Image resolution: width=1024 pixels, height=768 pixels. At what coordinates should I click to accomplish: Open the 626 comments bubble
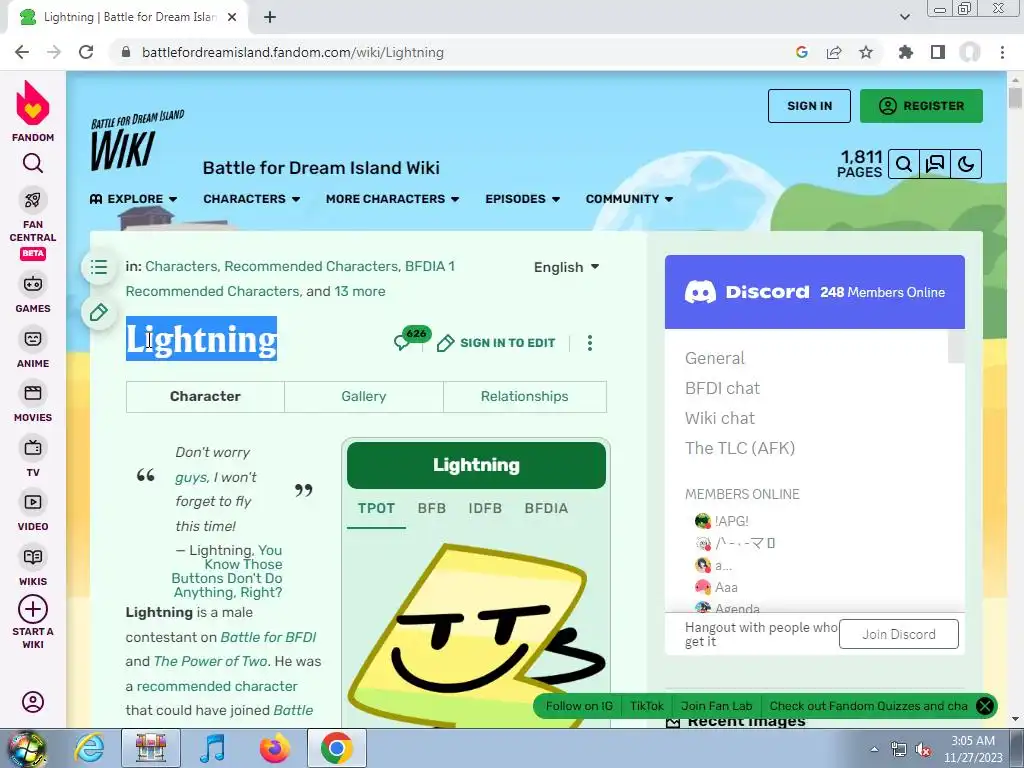coord(411,338)
